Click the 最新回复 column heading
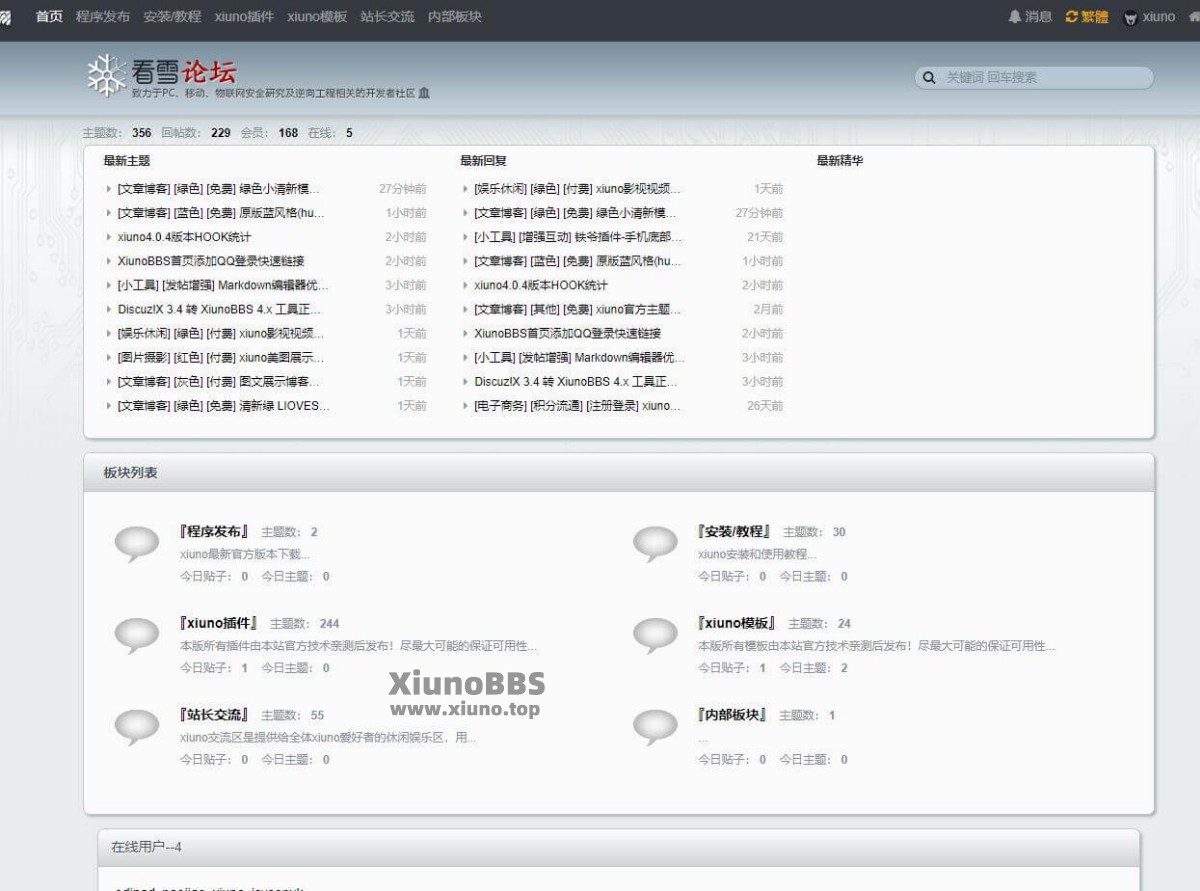This screenshot has height=891, width=1200. 484,160
